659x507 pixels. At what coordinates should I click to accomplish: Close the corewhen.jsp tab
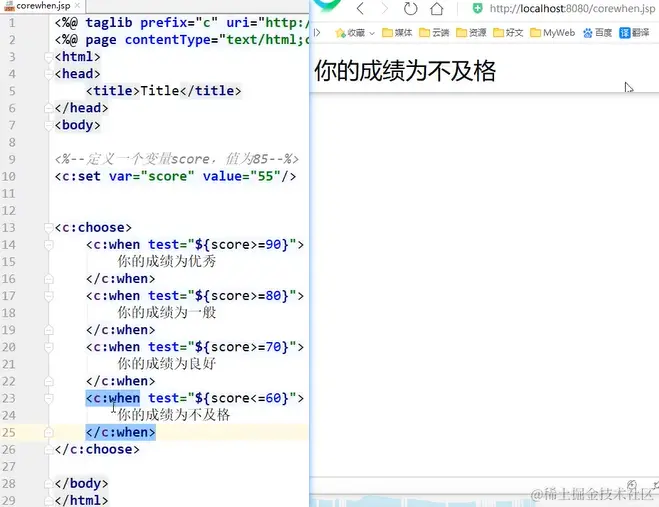77,6
